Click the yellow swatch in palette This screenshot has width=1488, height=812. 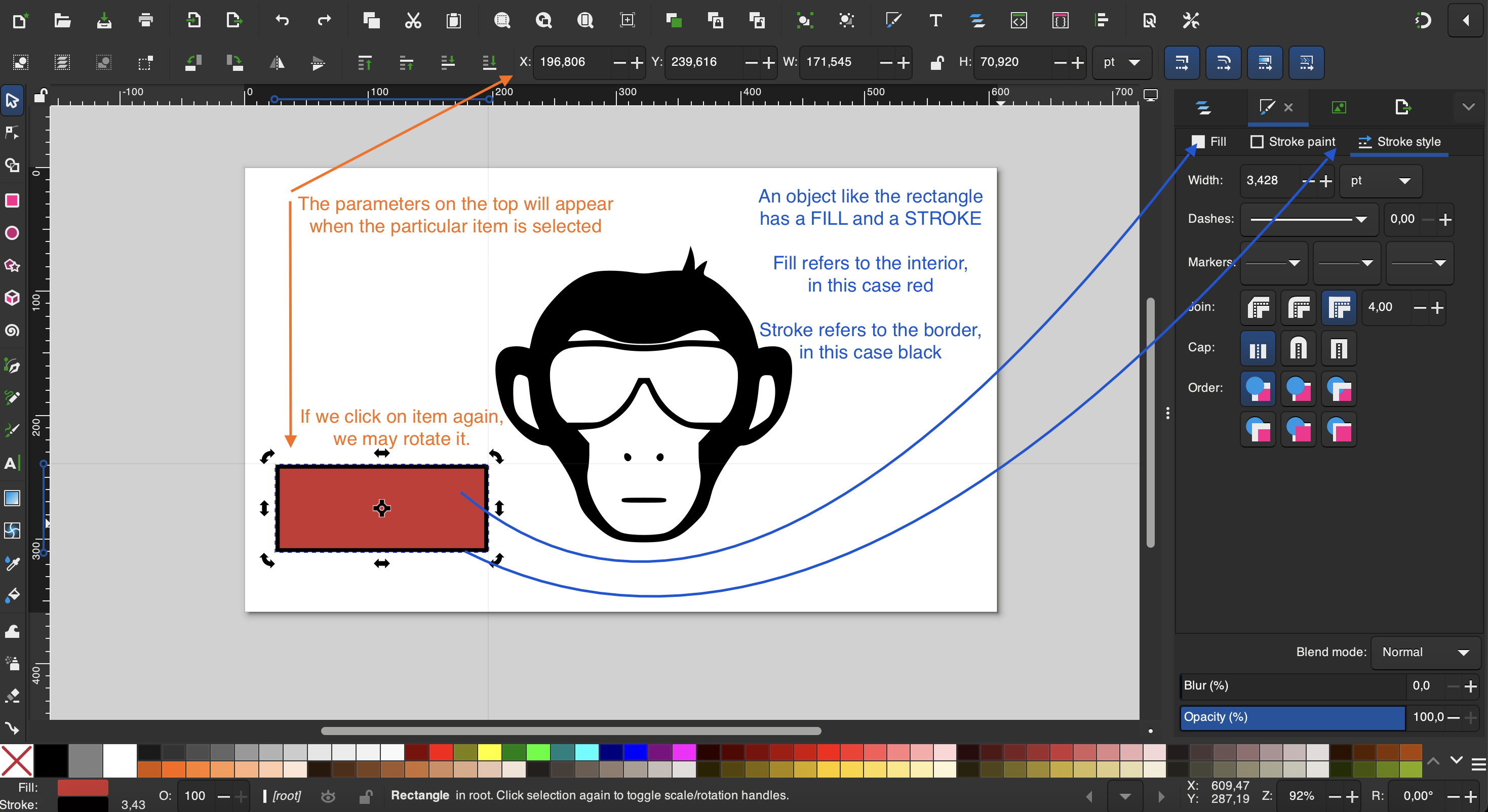[489, 752]
